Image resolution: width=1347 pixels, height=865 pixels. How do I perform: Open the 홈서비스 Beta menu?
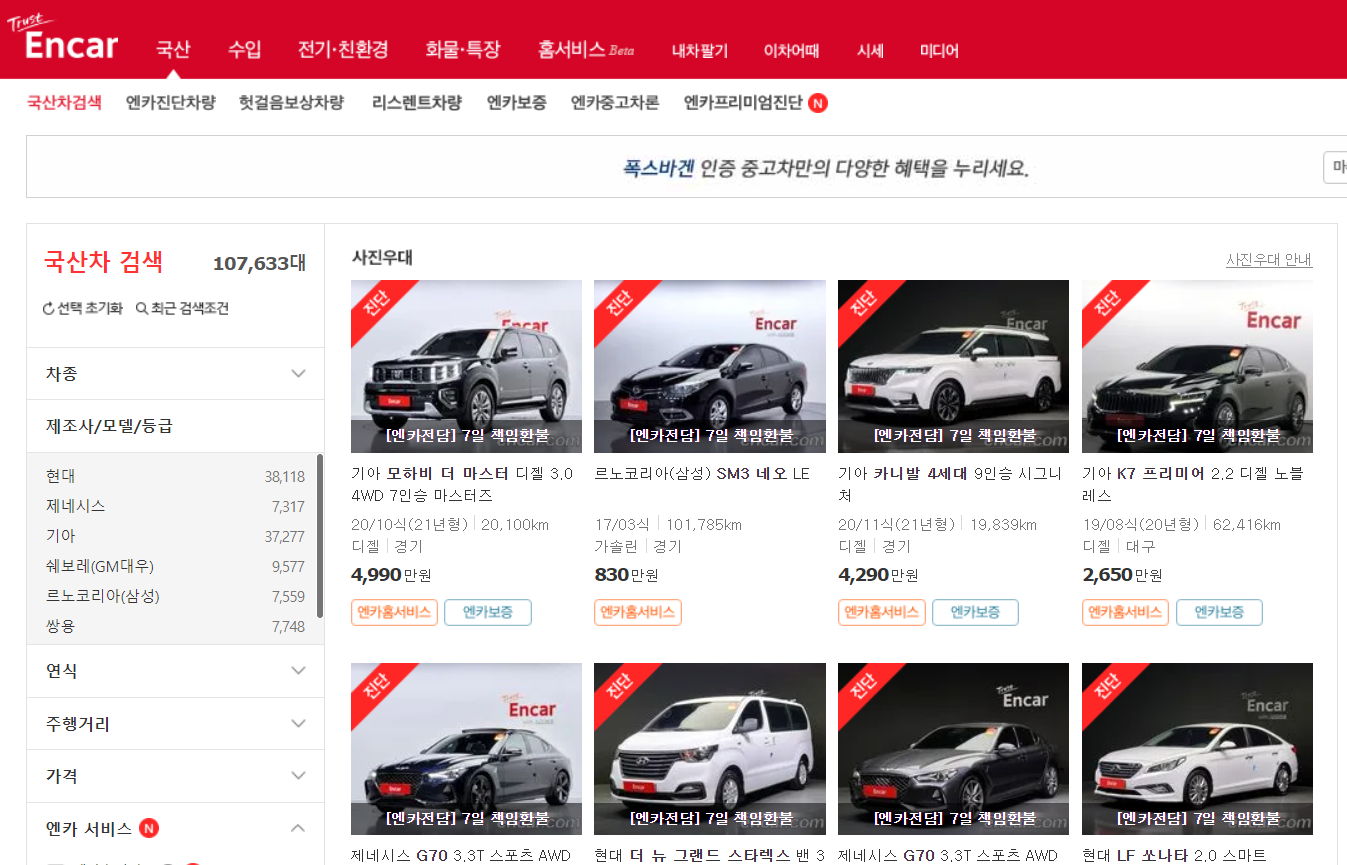[x=586, y=49]
